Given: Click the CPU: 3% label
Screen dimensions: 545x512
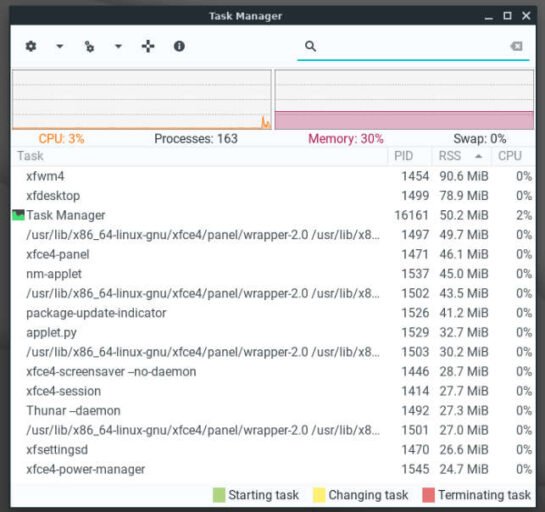Looking at the screenshot, I should tap(61, 139).
